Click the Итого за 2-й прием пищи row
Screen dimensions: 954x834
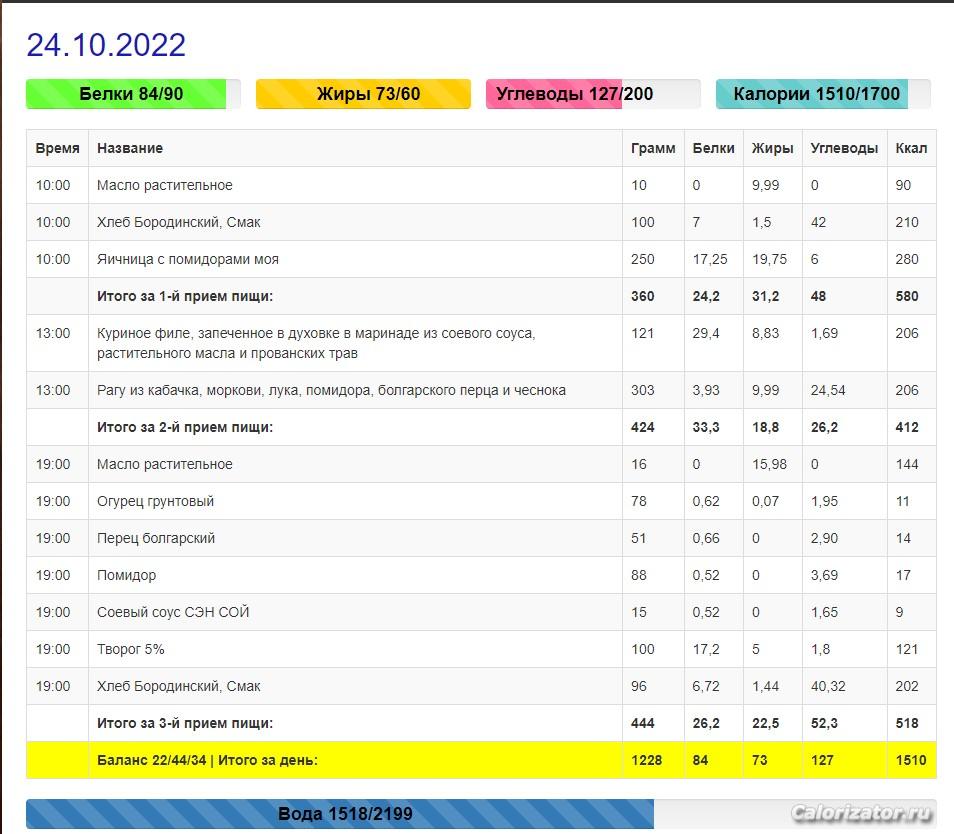(185, 427)
